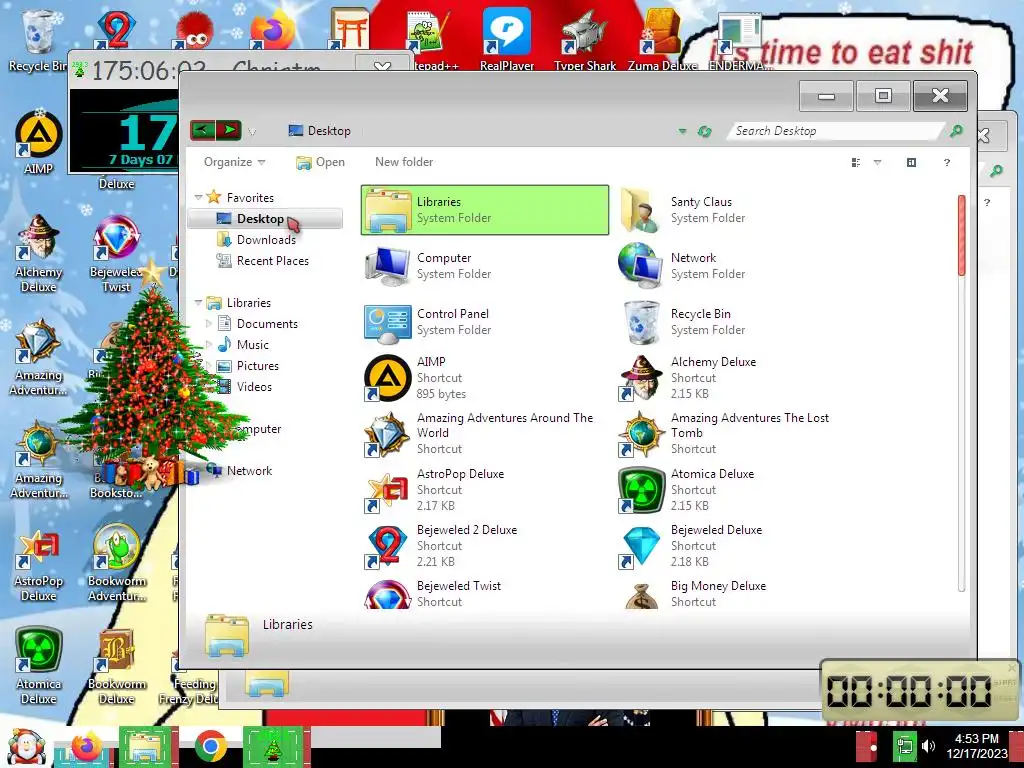Click the search magnifier icon

[x=956, y=131]
